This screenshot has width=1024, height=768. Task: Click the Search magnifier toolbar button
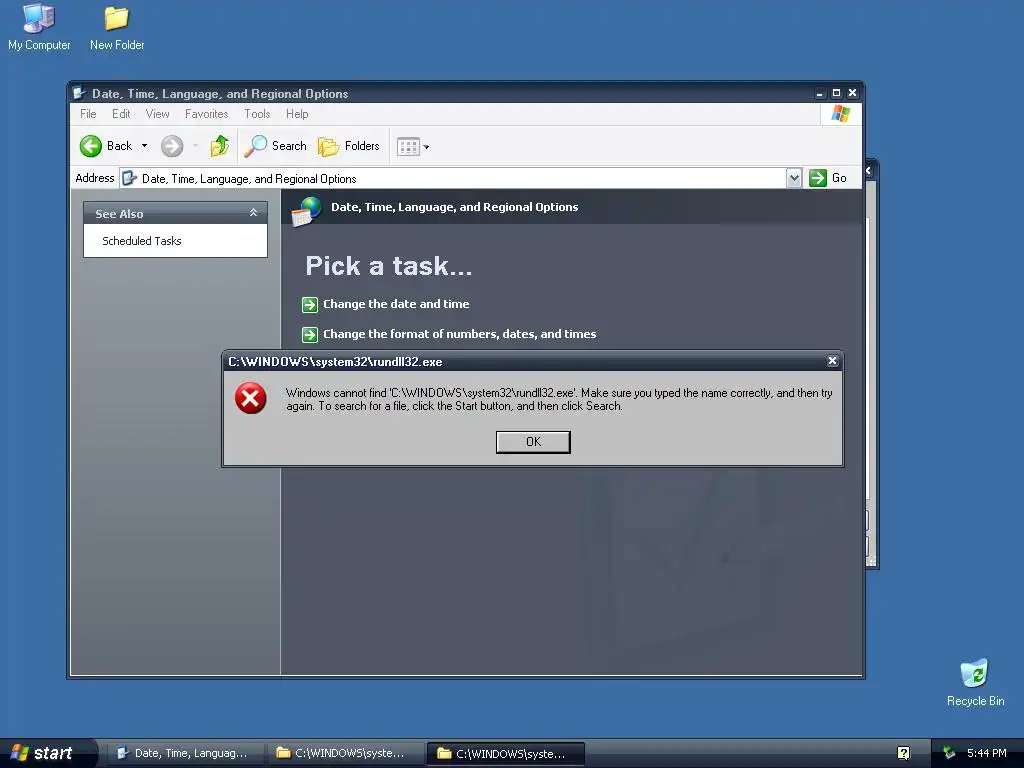[275, 146]
